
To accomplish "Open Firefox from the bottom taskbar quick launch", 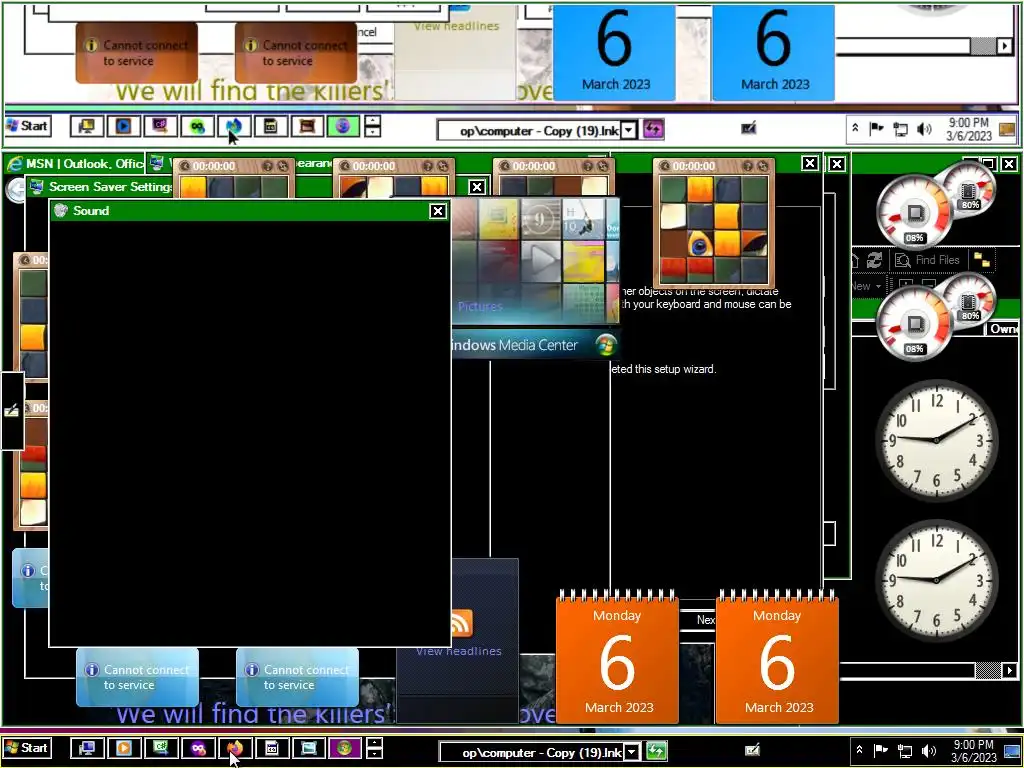I will 235,748.
